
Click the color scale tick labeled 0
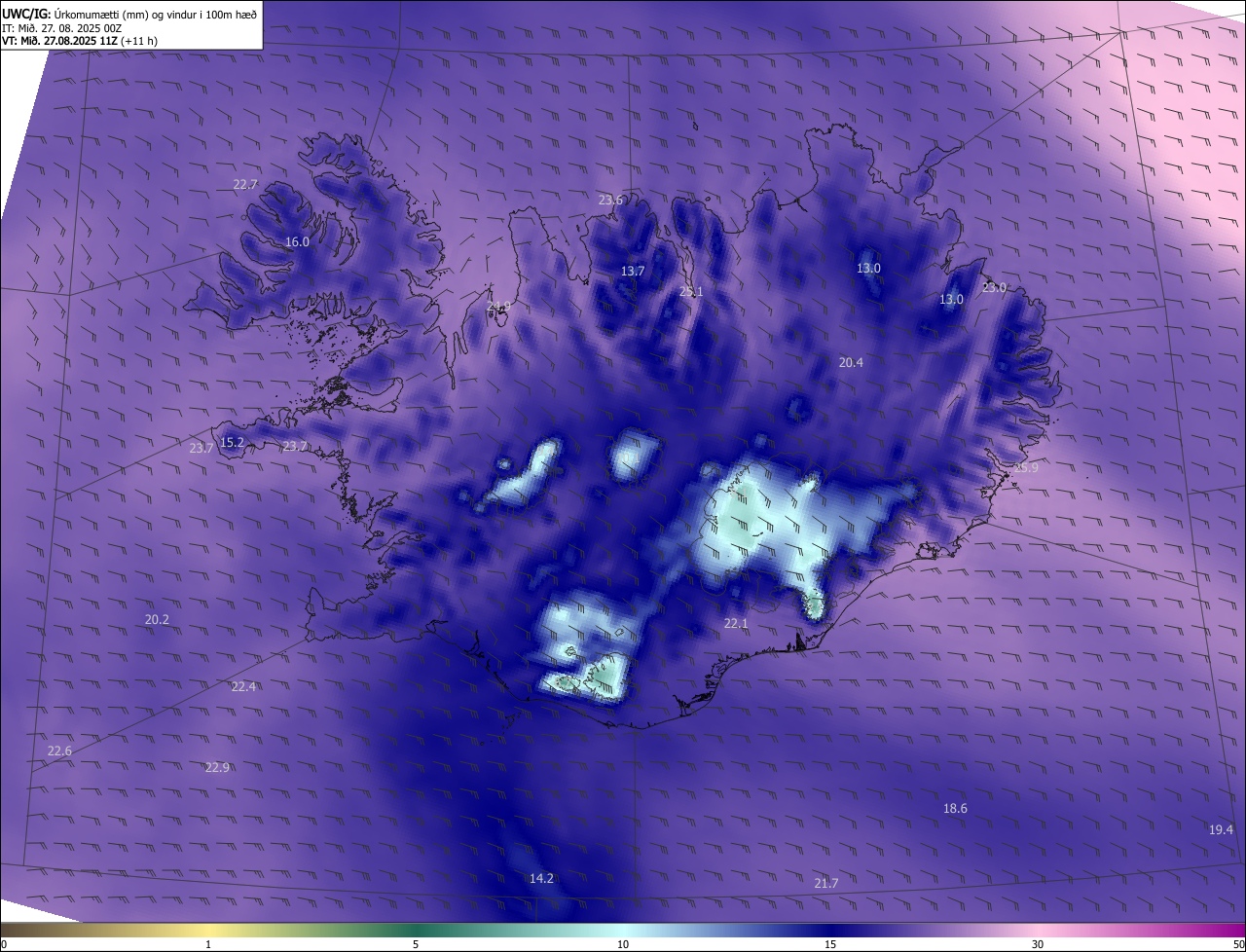4,945
